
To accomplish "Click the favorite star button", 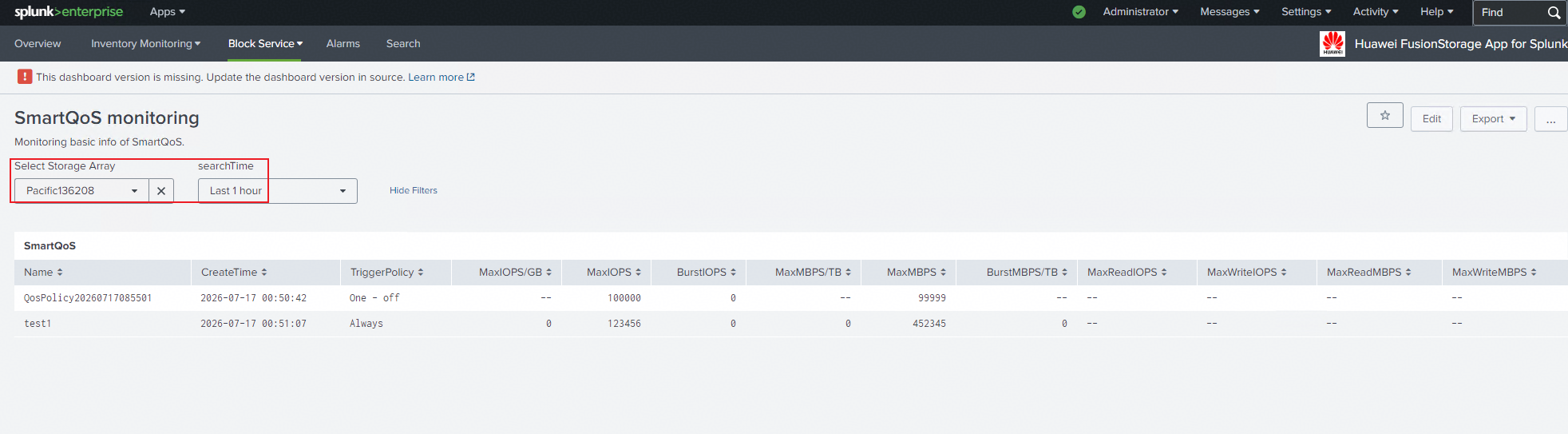I will click(1385, 116).
